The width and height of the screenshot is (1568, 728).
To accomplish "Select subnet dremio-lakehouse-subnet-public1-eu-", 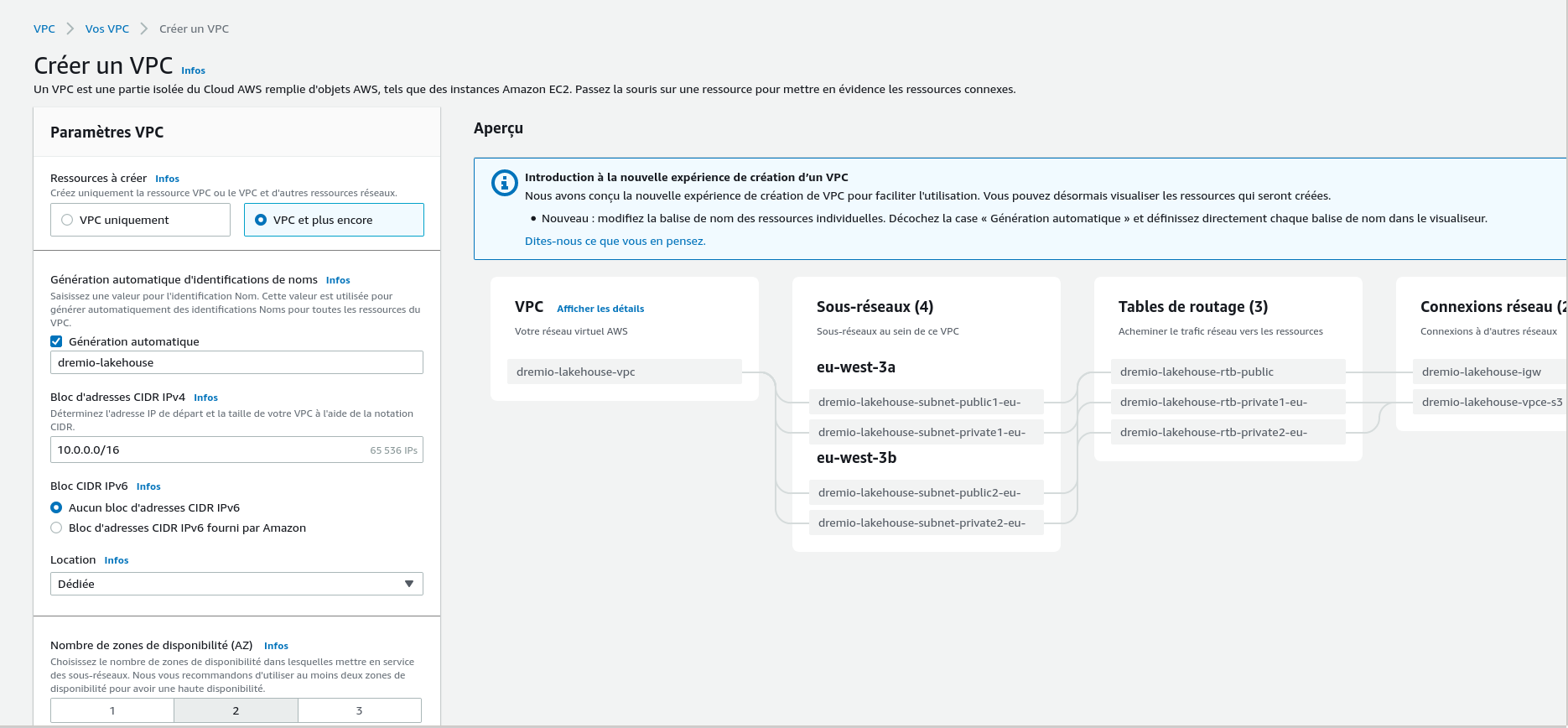I will pos(927,402).
